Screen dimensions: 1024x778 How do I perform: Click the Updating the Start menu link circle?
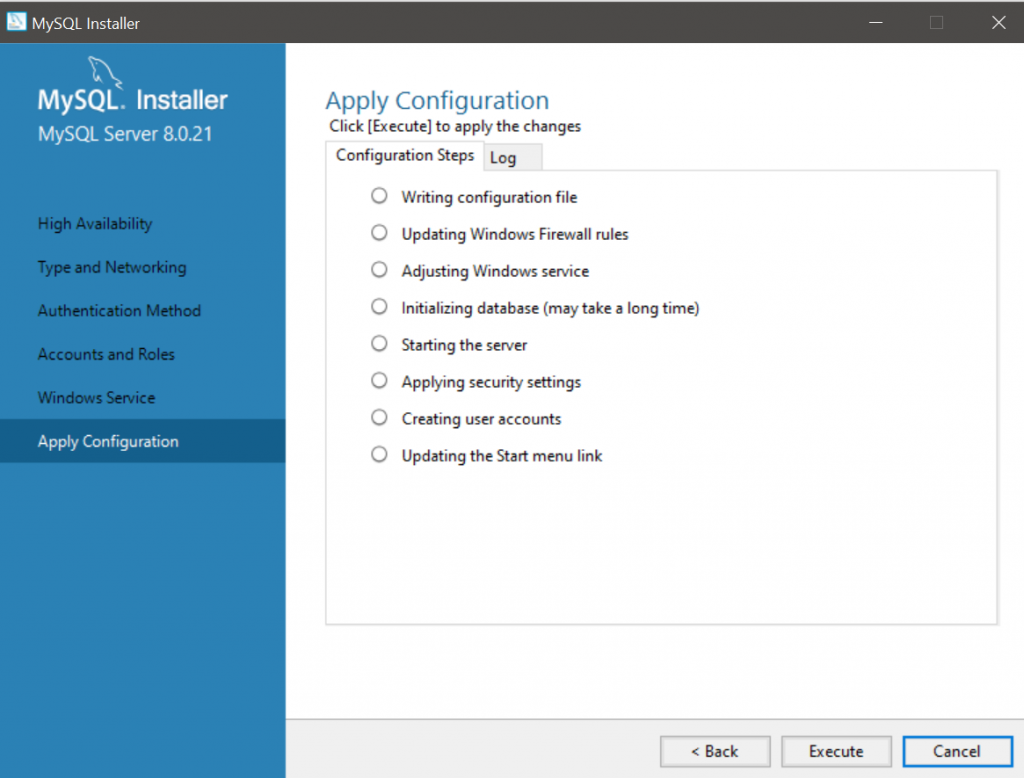pos(379,455)
